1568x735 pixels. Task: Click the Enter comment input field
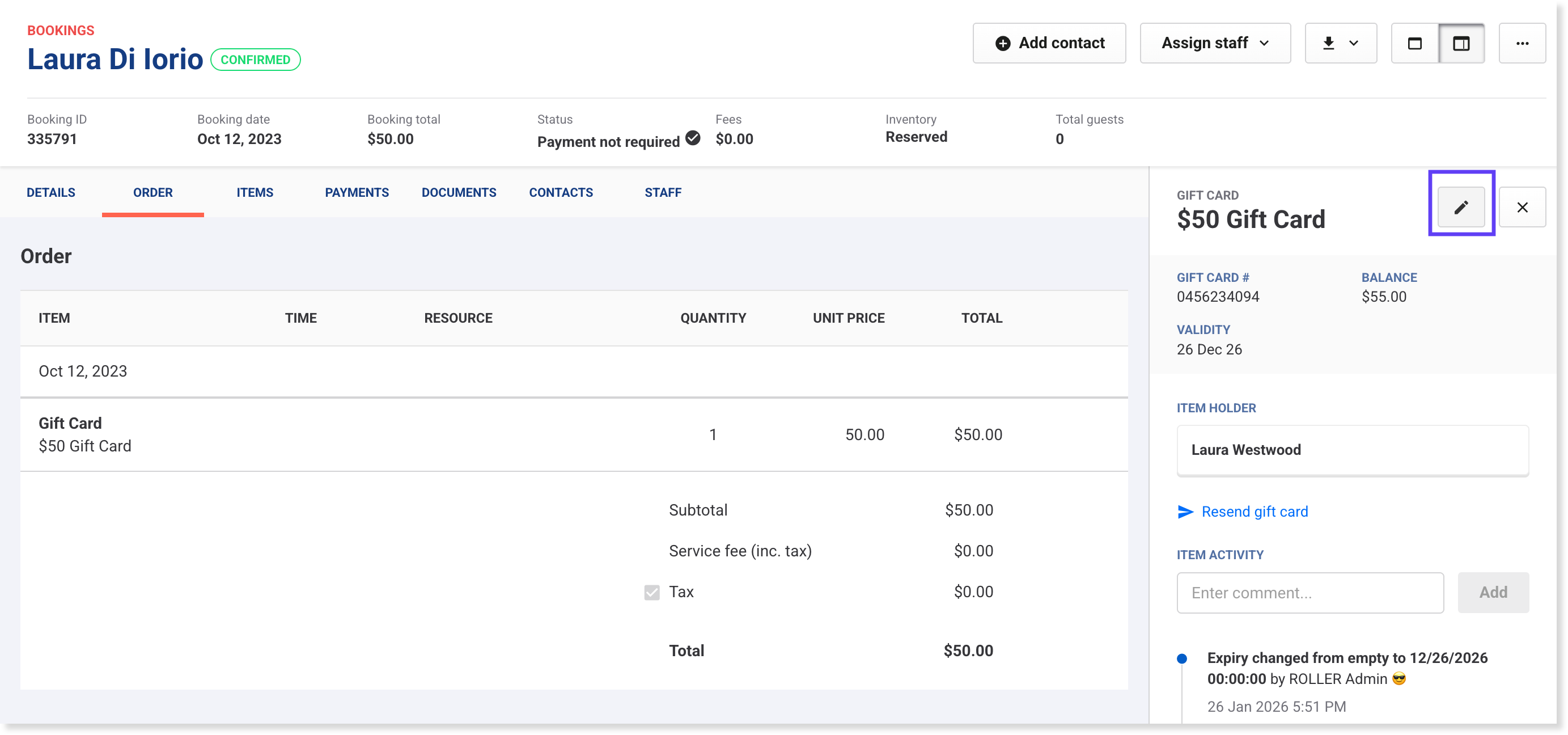click(x=1310, y=593)
